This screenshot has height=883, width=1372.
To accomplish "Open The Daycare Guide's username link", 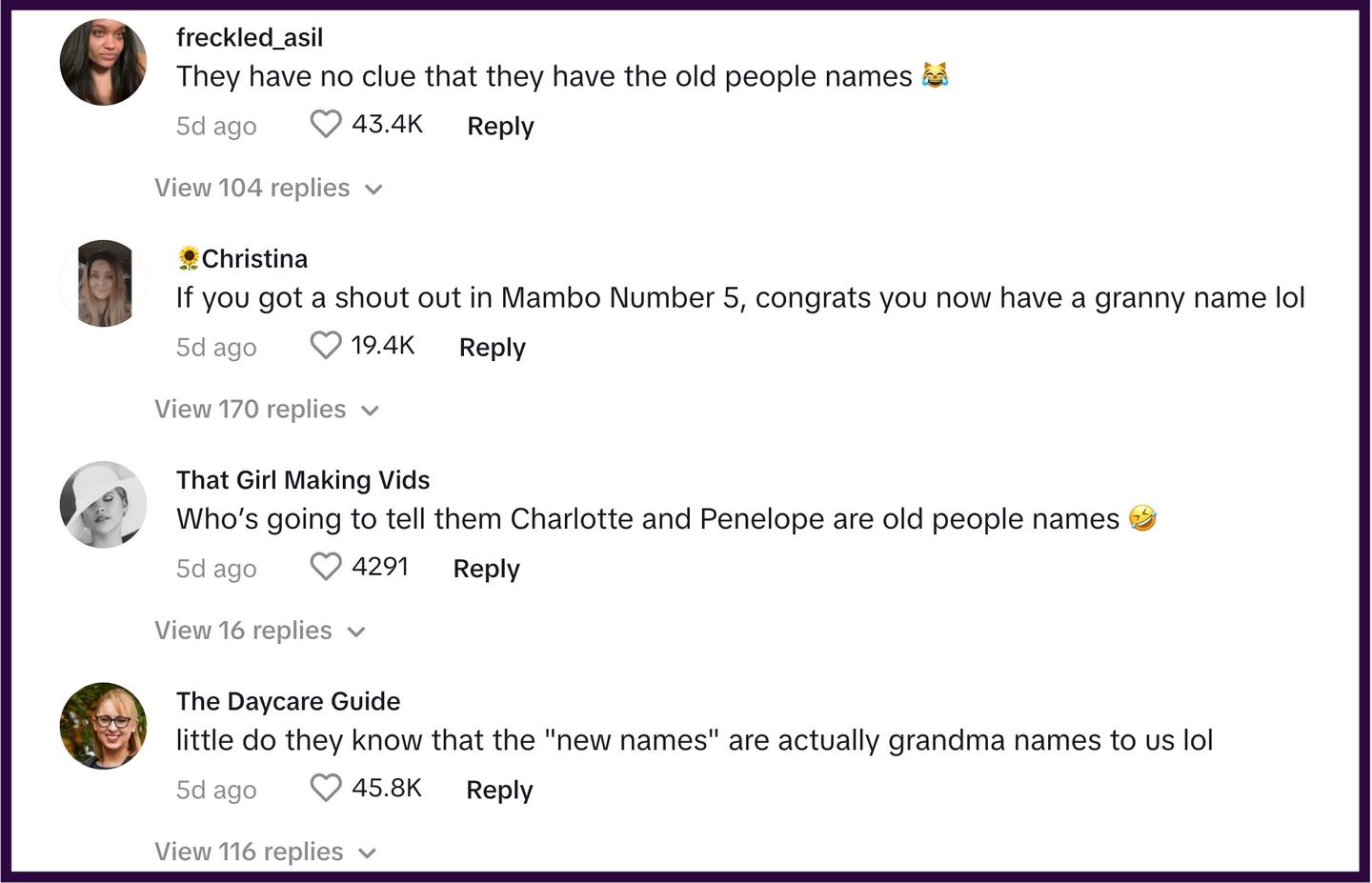I will pos(288,701).
